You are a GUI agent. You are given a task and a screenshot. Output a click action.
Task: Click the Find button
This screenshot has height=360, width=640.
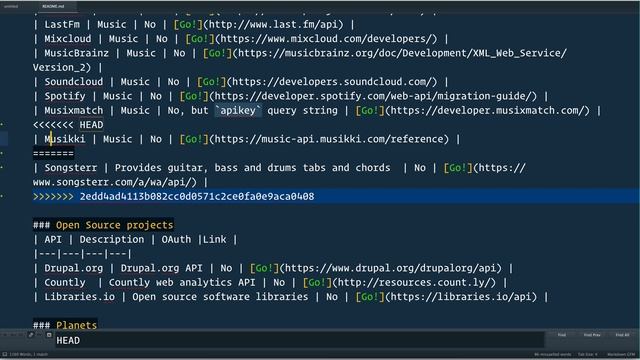(x=562, y=335)
